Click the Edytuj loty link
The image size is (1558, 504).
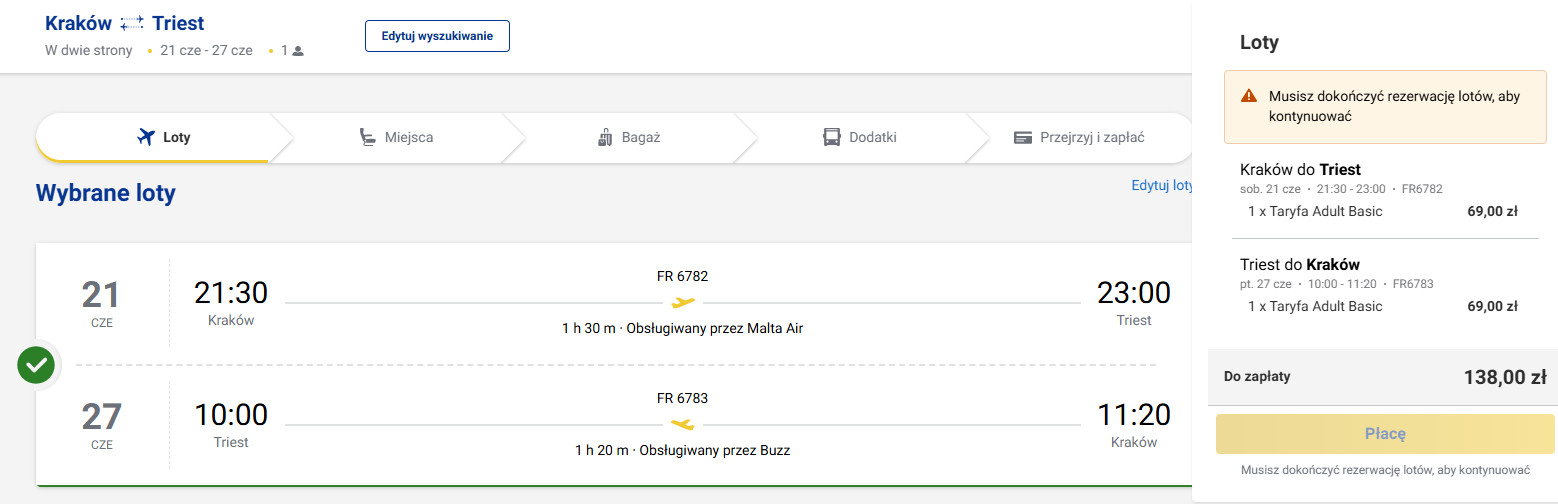(1162, 185)
